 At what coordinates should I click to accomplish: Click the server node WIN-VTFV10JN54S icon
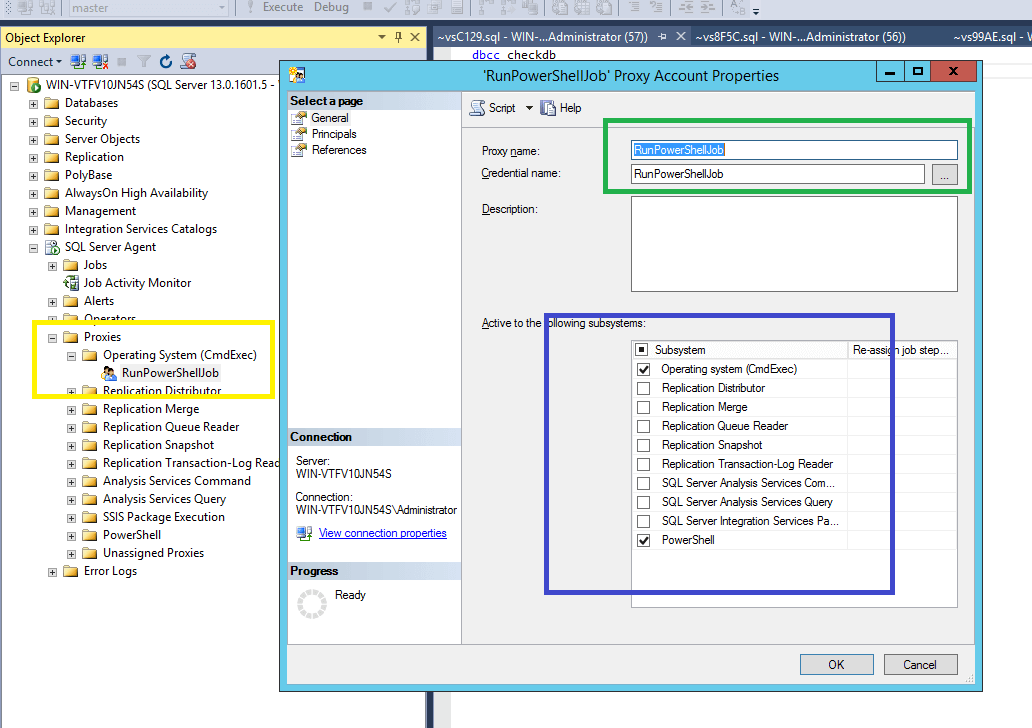[34, 85]
